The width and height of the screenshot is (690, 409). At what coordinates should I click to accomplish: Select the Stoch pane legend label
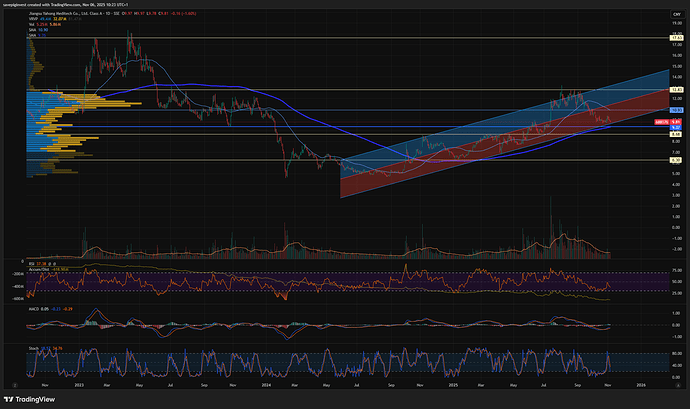click(x=33, y=349)
